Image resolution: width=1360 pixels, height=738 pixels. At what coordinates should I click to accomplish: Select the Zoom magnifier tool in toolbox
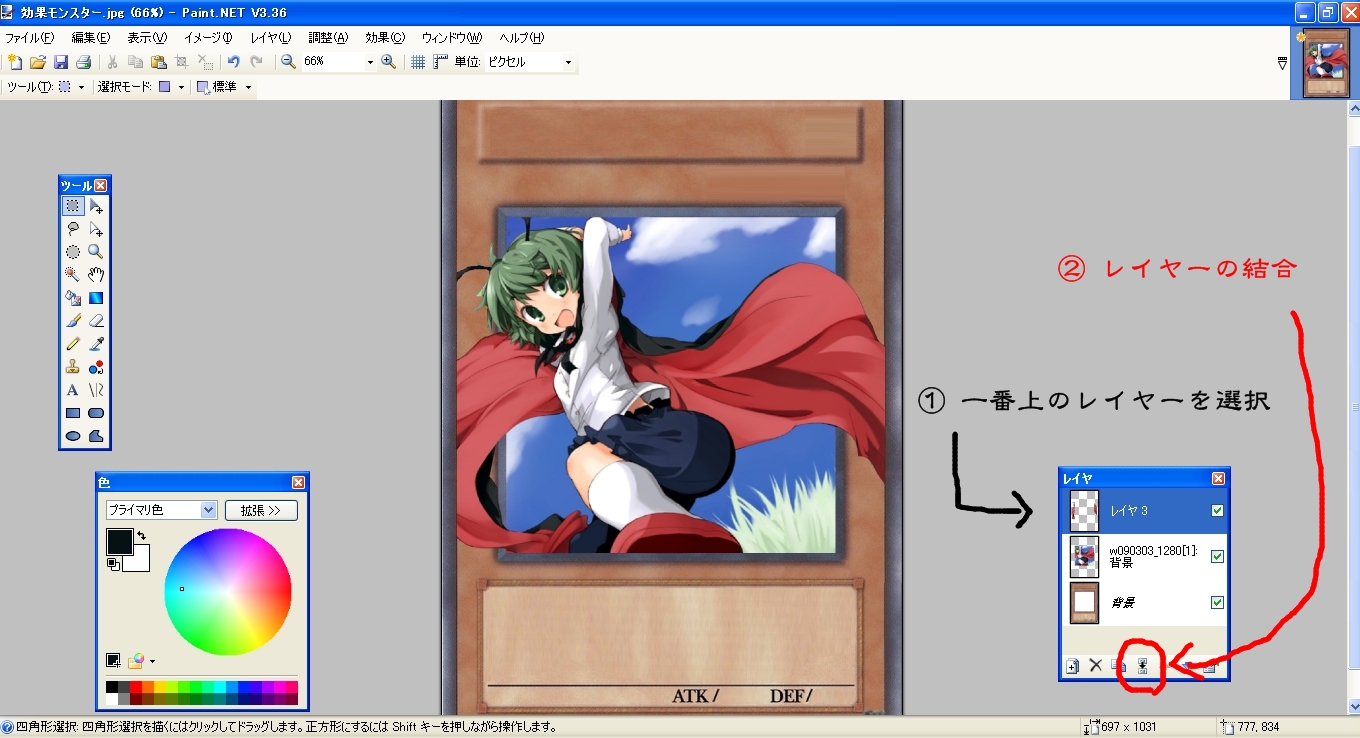(96, 252)
